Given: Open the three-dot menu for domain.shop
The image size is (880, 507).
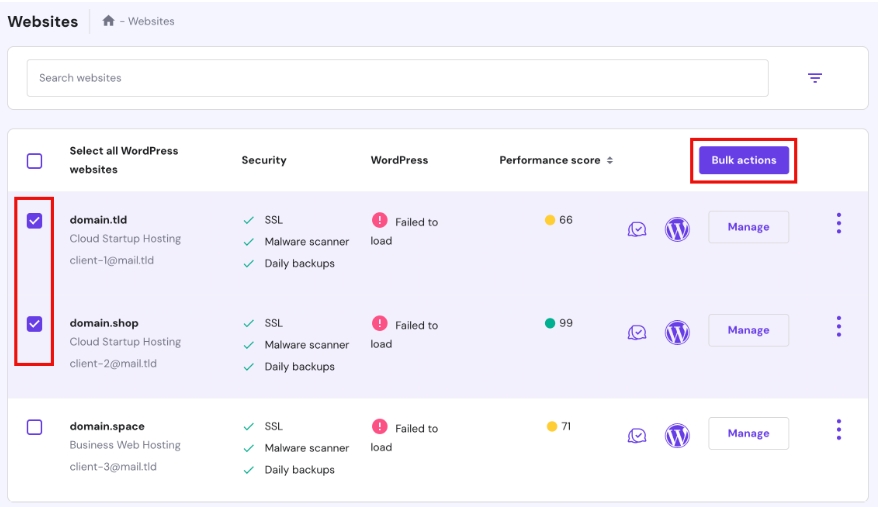Looking at the screenshot, I should [838, 327].
